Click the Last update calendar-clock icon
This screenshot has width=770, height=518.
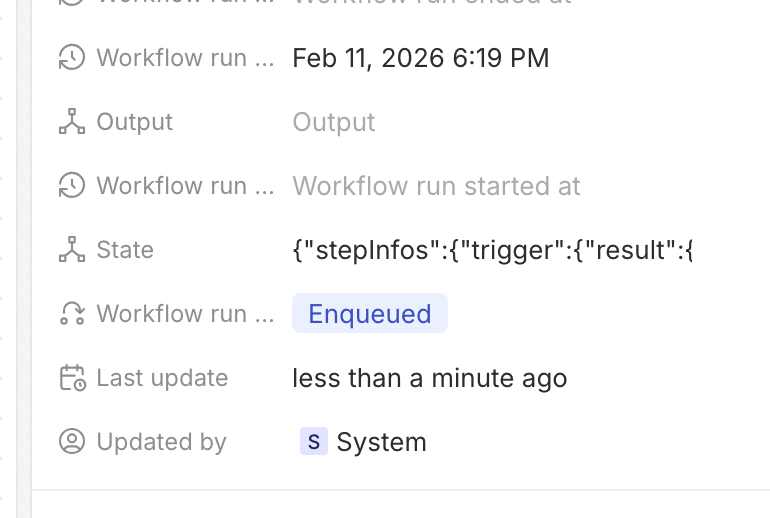(x=72, y=378)
